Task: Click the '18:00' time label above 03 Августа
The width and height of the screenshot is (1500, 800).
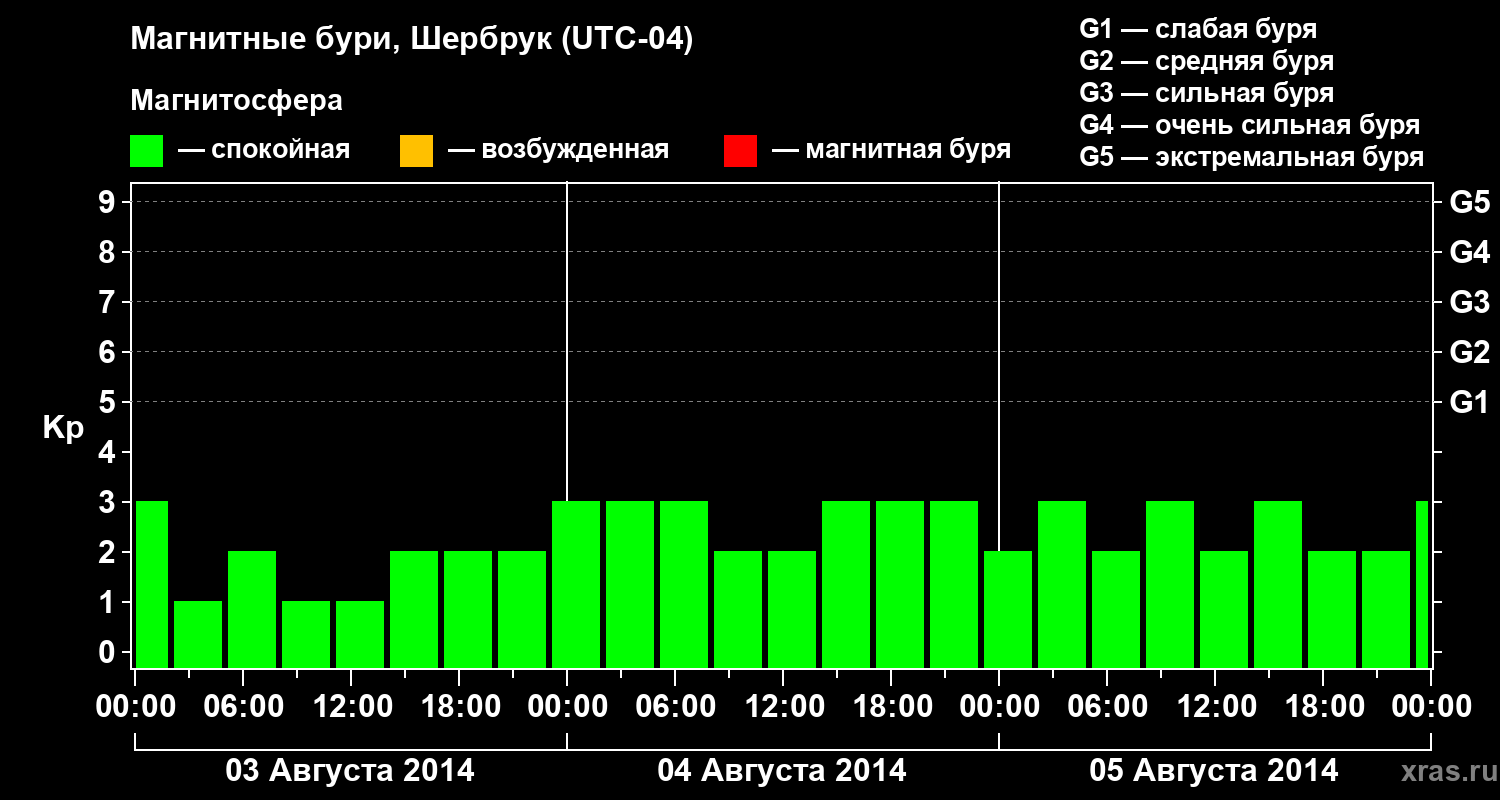Action: pyautogui.click(x=460, y=706)
